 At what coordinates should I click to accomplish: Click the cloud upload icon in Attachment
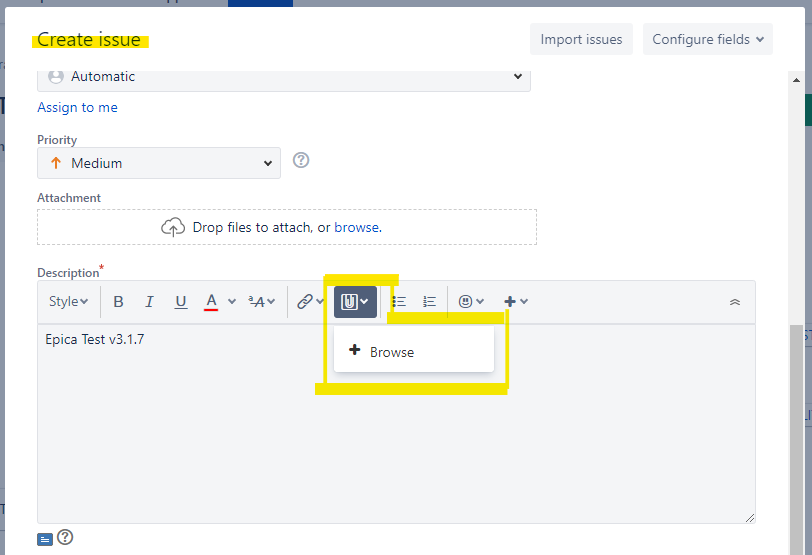click(x=173, y=227)
